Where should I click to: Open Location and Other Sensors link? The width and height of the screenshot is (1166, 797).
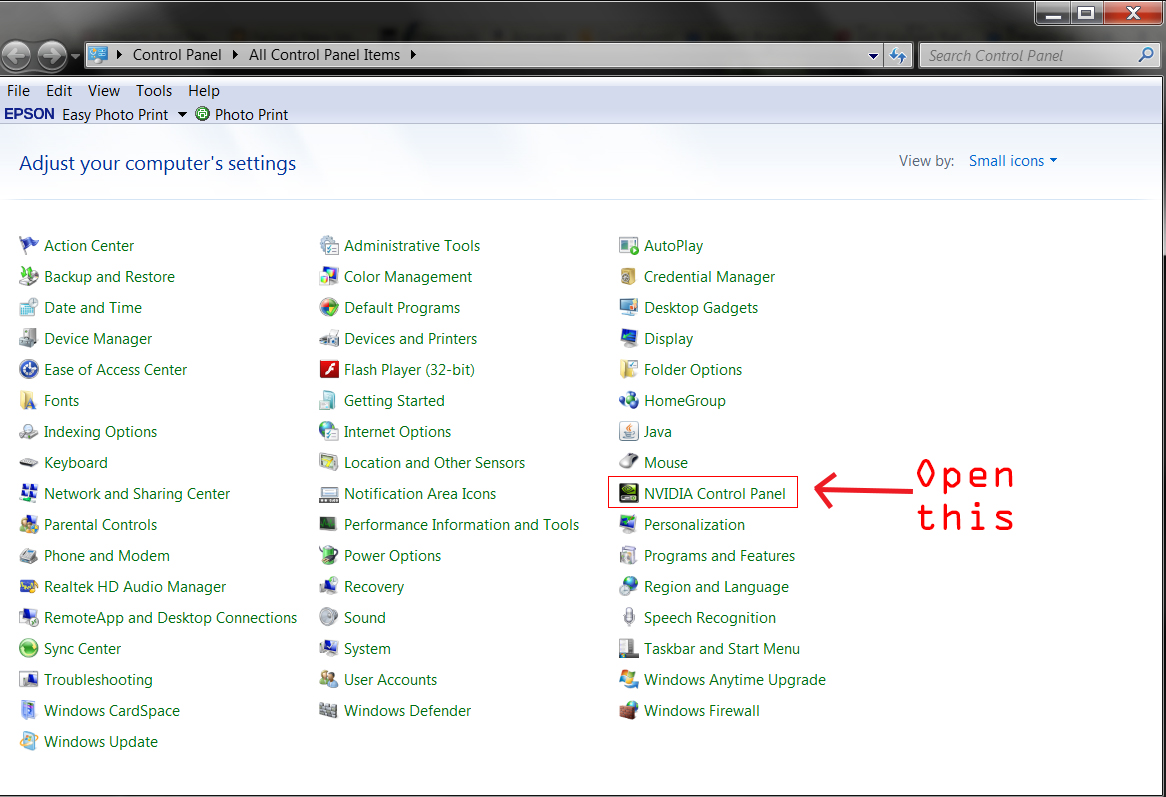[434, 462]
